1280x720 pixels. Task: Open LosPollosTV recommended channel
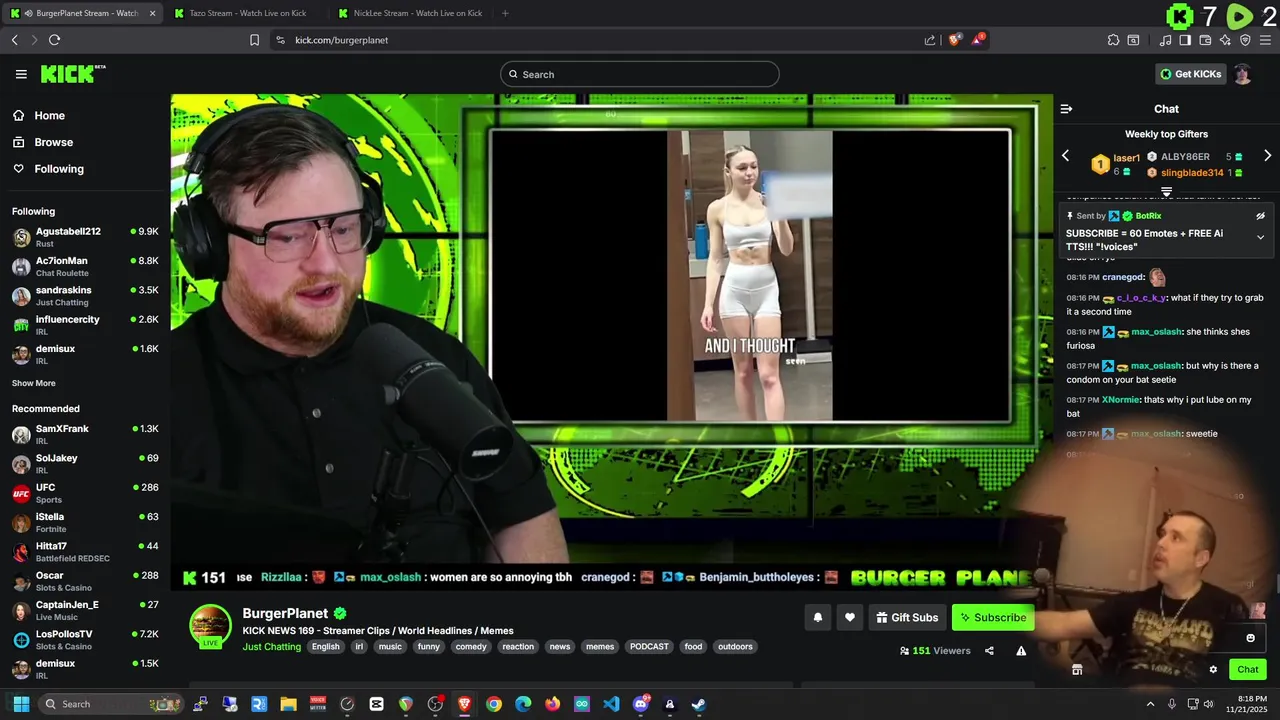85,640
